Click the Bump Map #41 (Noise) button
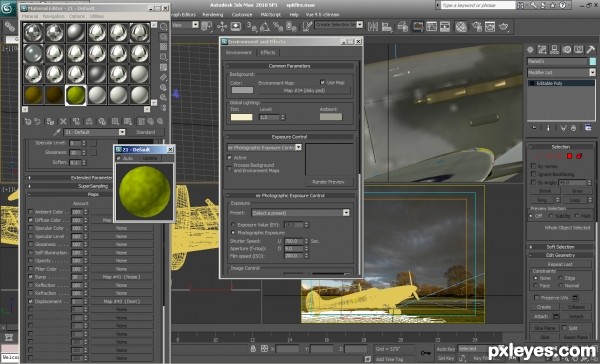 coord(121,277)
